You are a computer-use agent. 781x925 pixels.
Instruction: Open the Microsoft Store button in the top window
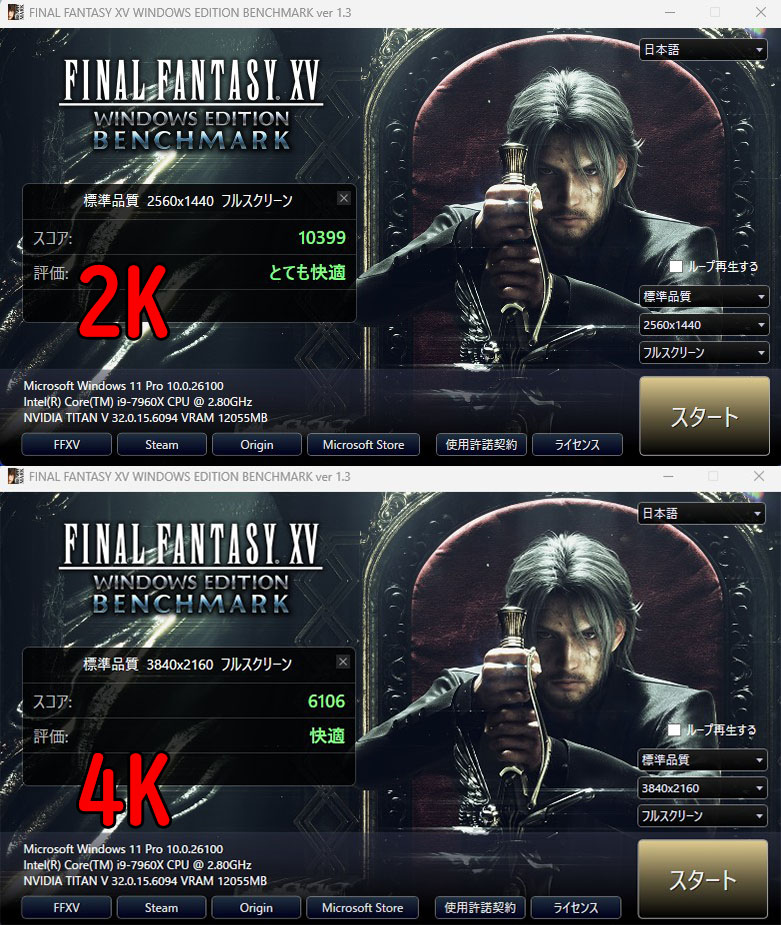tap(363, 445)
